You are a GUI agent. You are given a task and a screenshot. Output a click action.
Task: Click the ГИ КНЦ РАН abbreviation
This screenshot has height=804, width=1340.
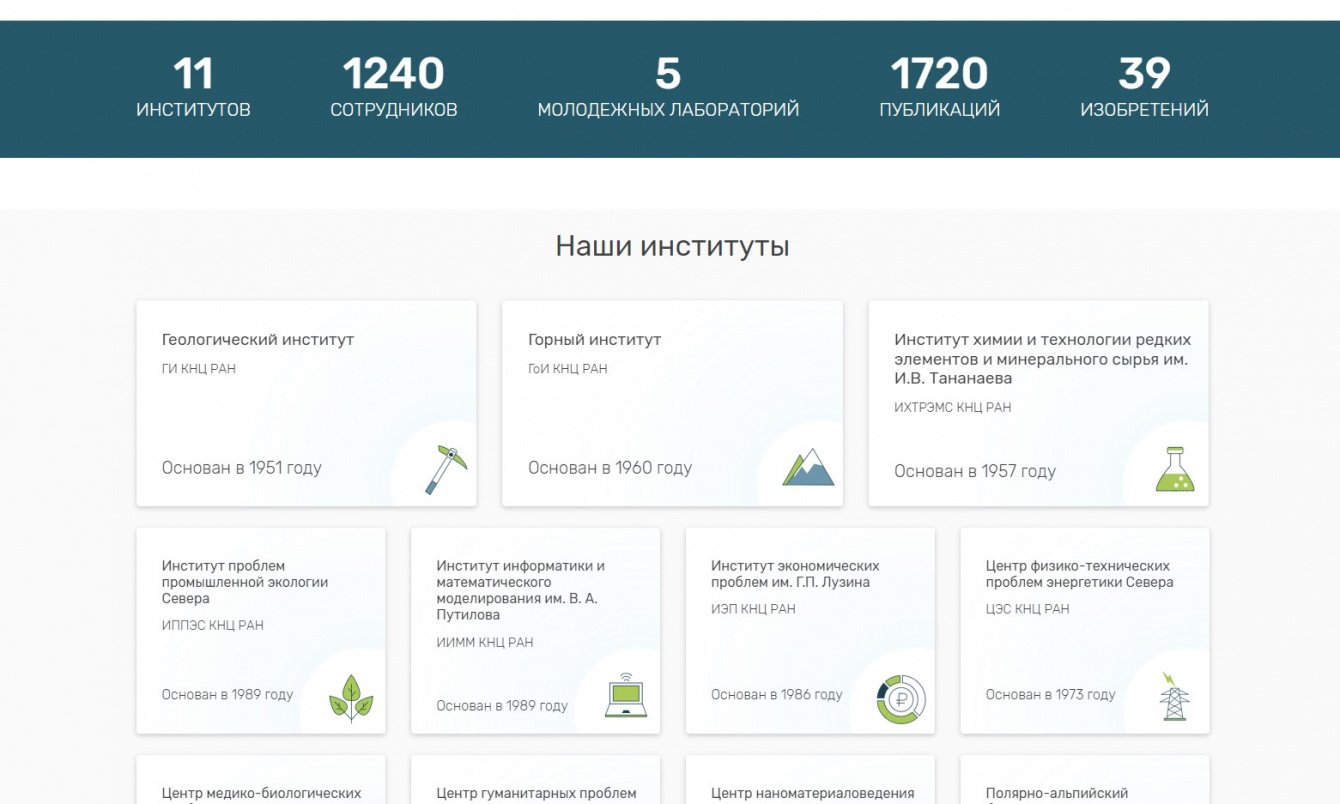coord(199,369)
